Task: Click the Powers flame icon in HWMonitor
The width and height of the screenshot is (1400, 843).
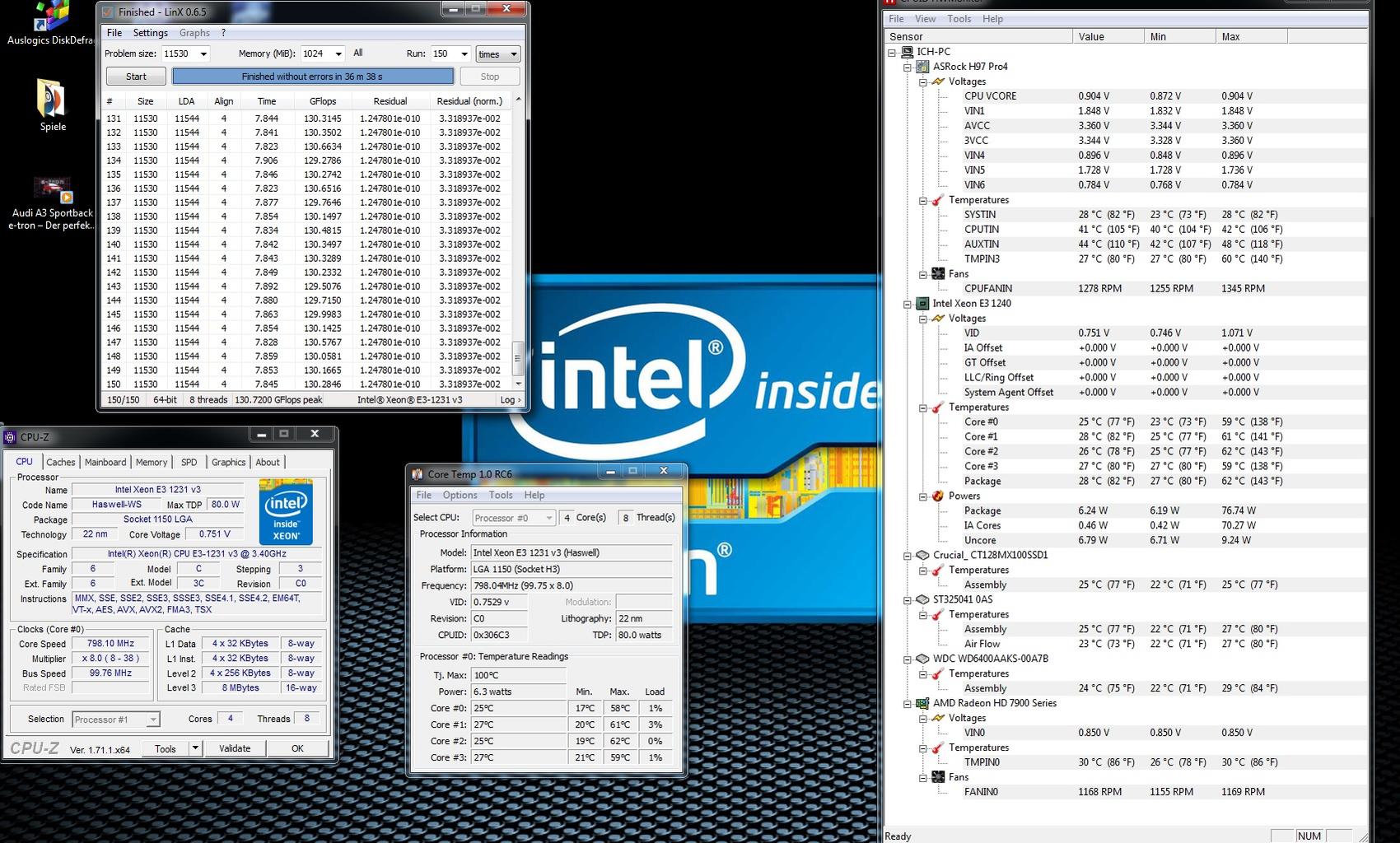Action: pos(937,496)
